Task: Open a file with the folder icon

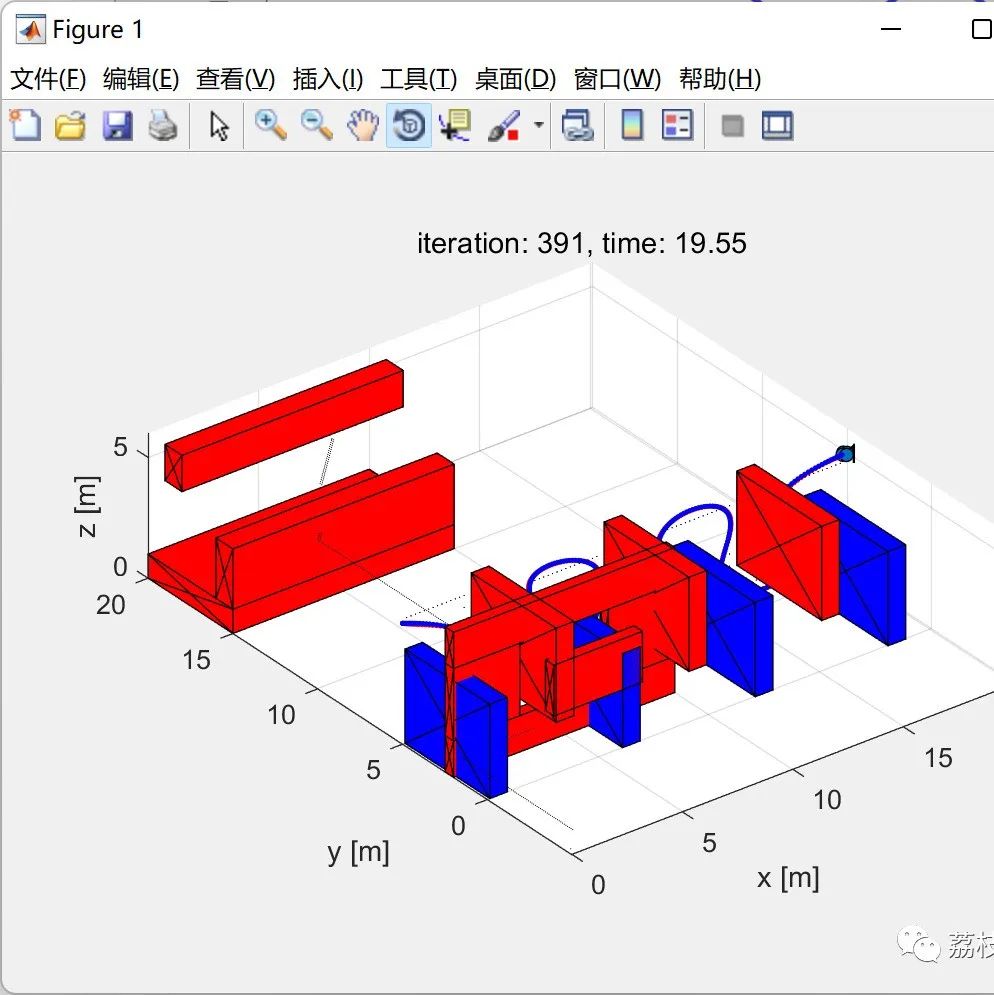Action: click(70, 125)
